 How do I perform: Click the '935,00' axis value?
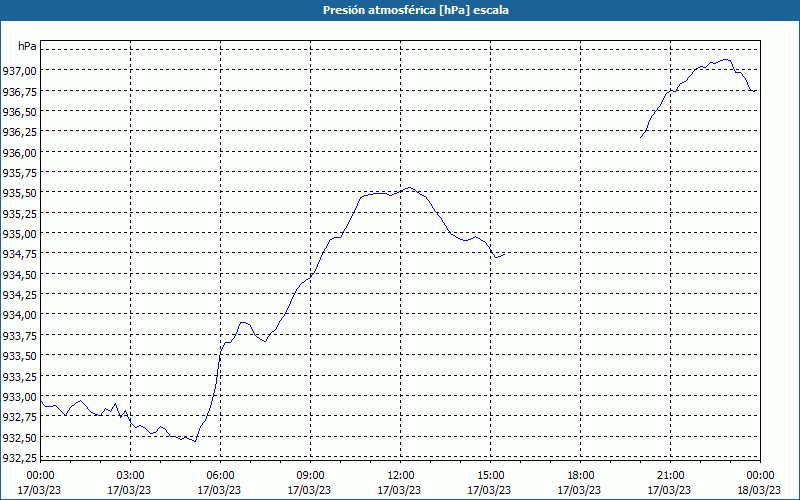[x=19, y=234]
